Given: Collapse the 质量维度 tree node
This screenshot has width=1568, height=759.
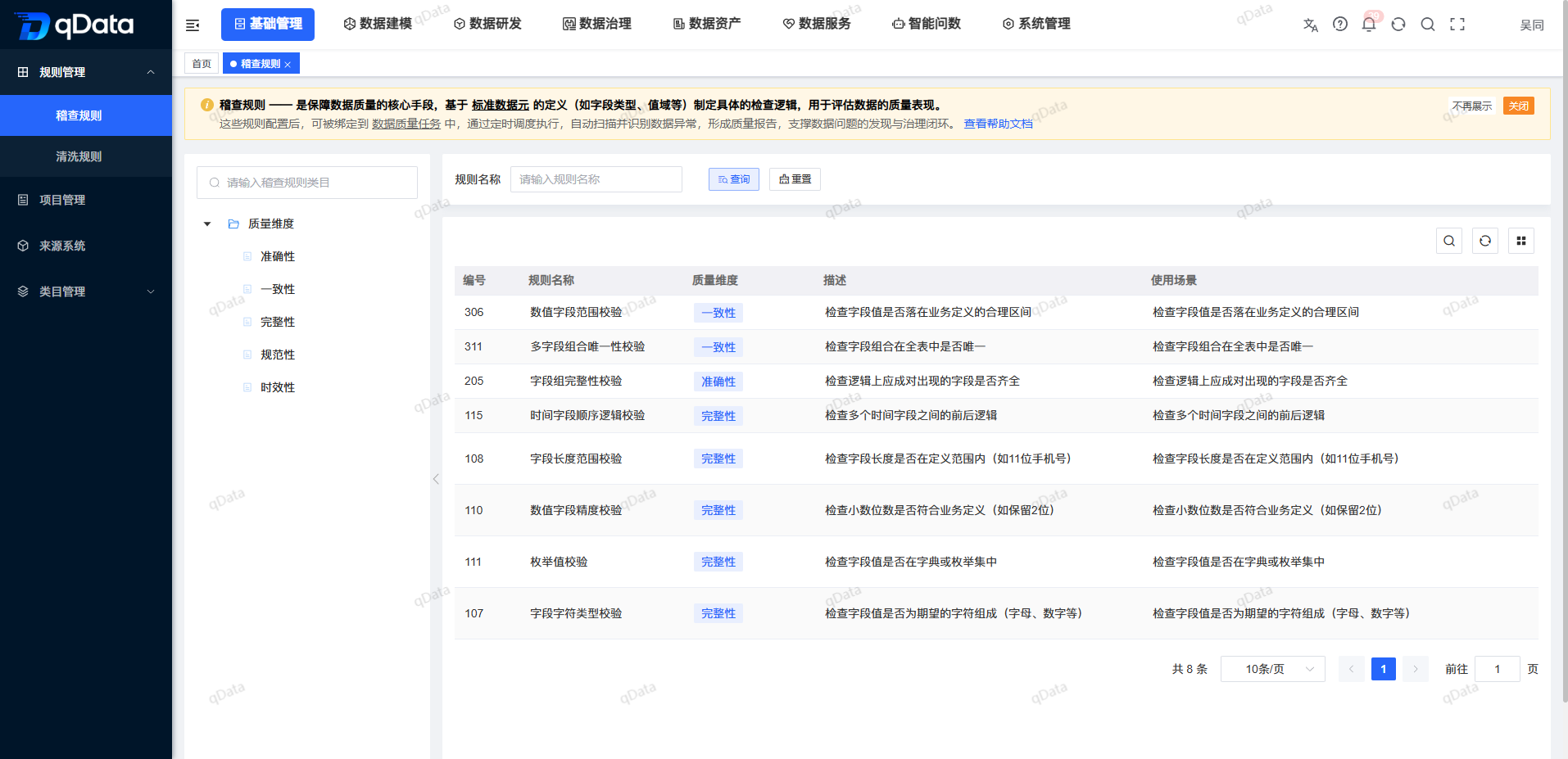Looking at the screenshot, I should pyautogui.click(x=207, y=224).
